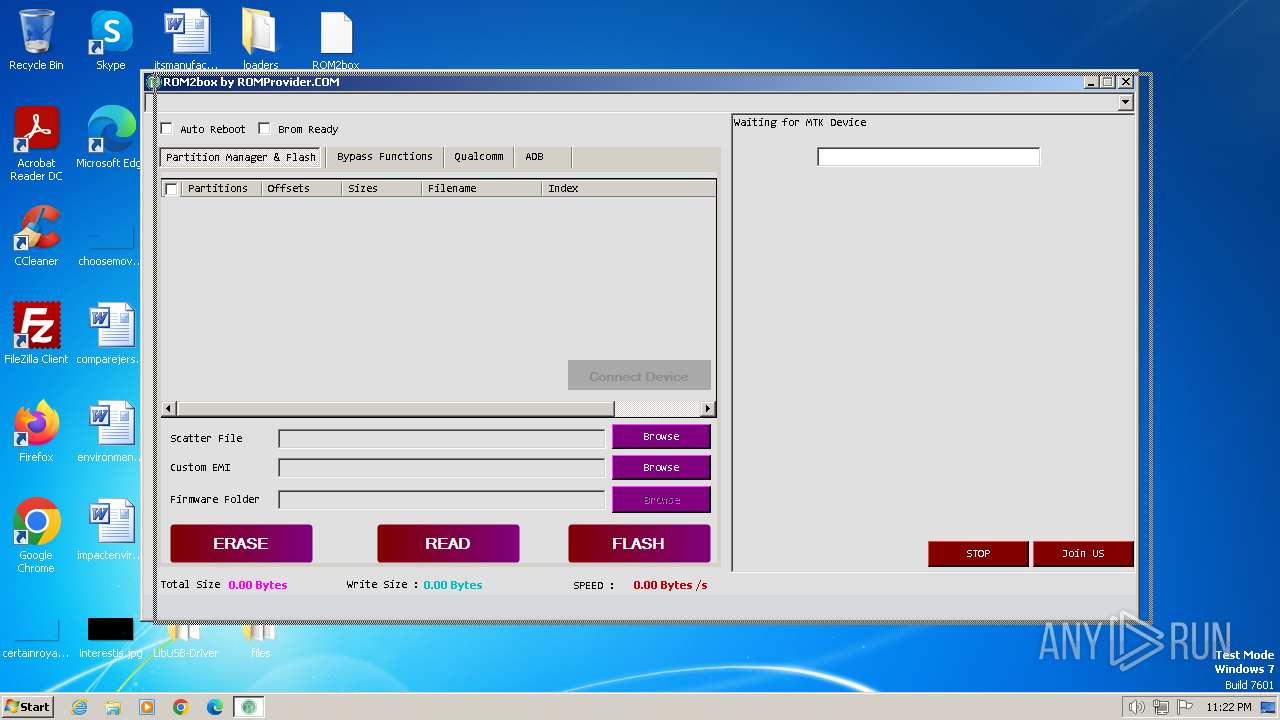Click the STOP button
The image size is (1280, 720).
tap(978, 553)
